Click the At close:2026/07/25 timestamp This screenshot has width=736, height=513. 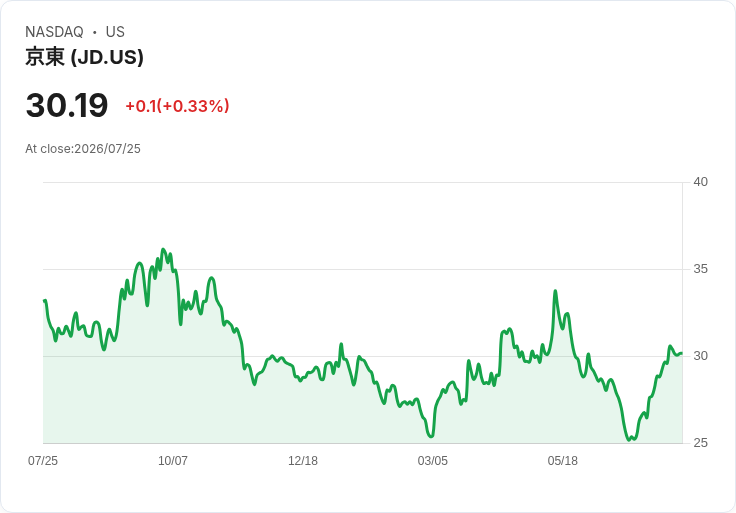(83, 149)
